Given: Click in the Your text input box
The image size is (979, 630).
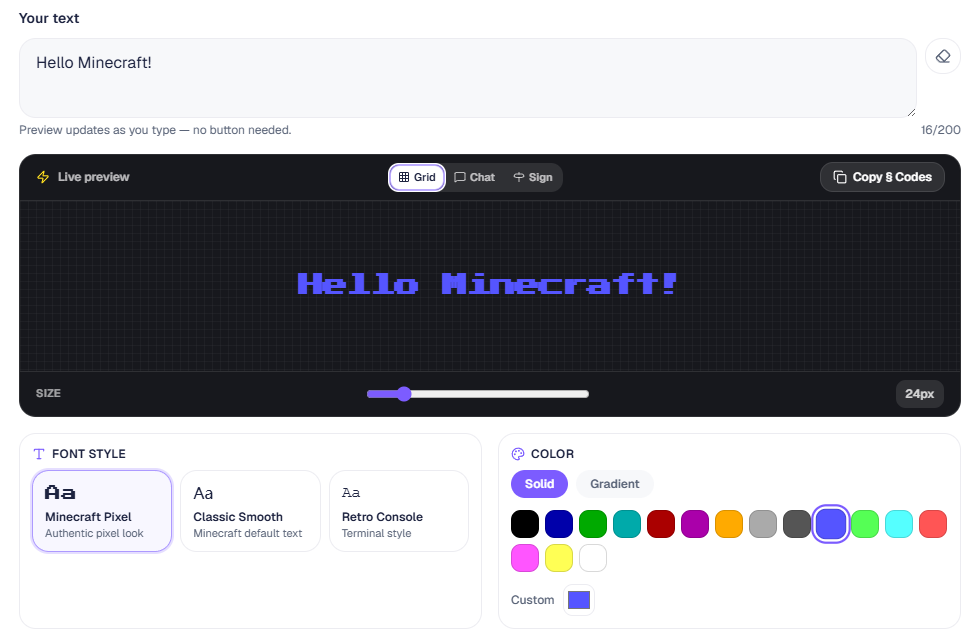Looking at the screenshot, I should tap(468, 78).
